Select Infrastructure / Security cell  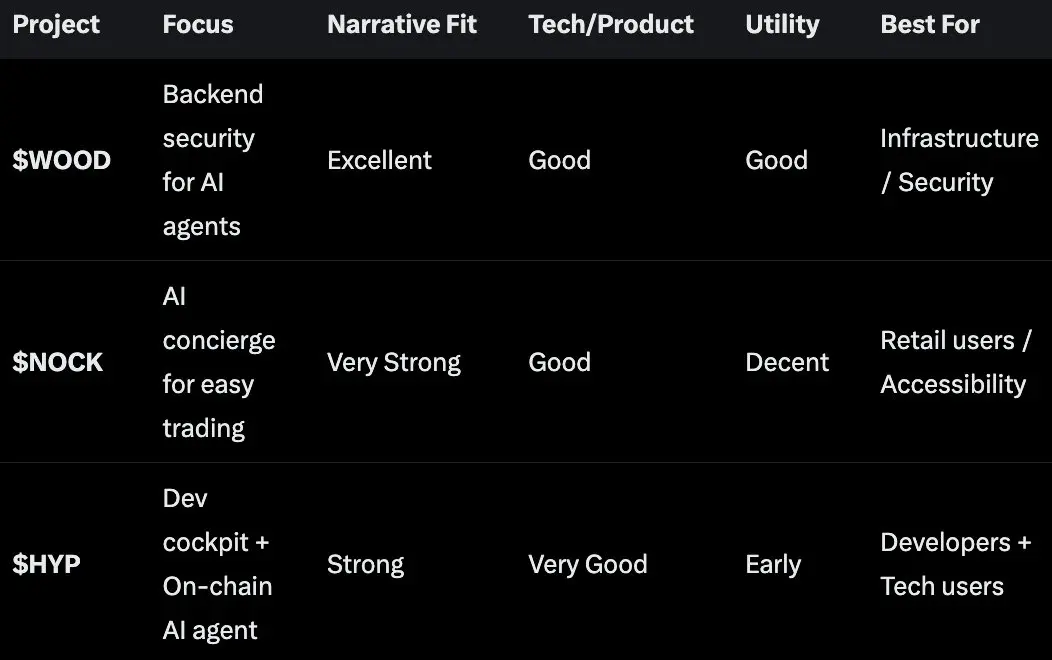tap(959, 160)
